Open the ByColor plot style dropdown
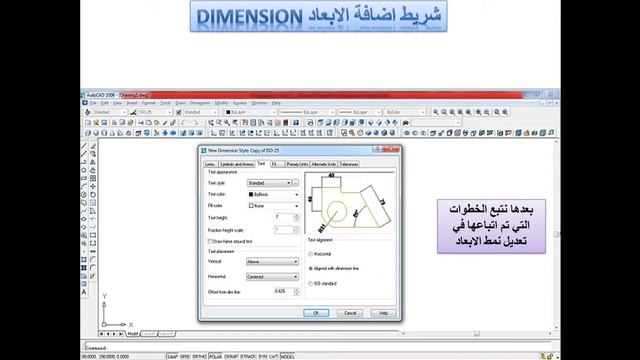640x360 pixels. click(x=405, y=112)
